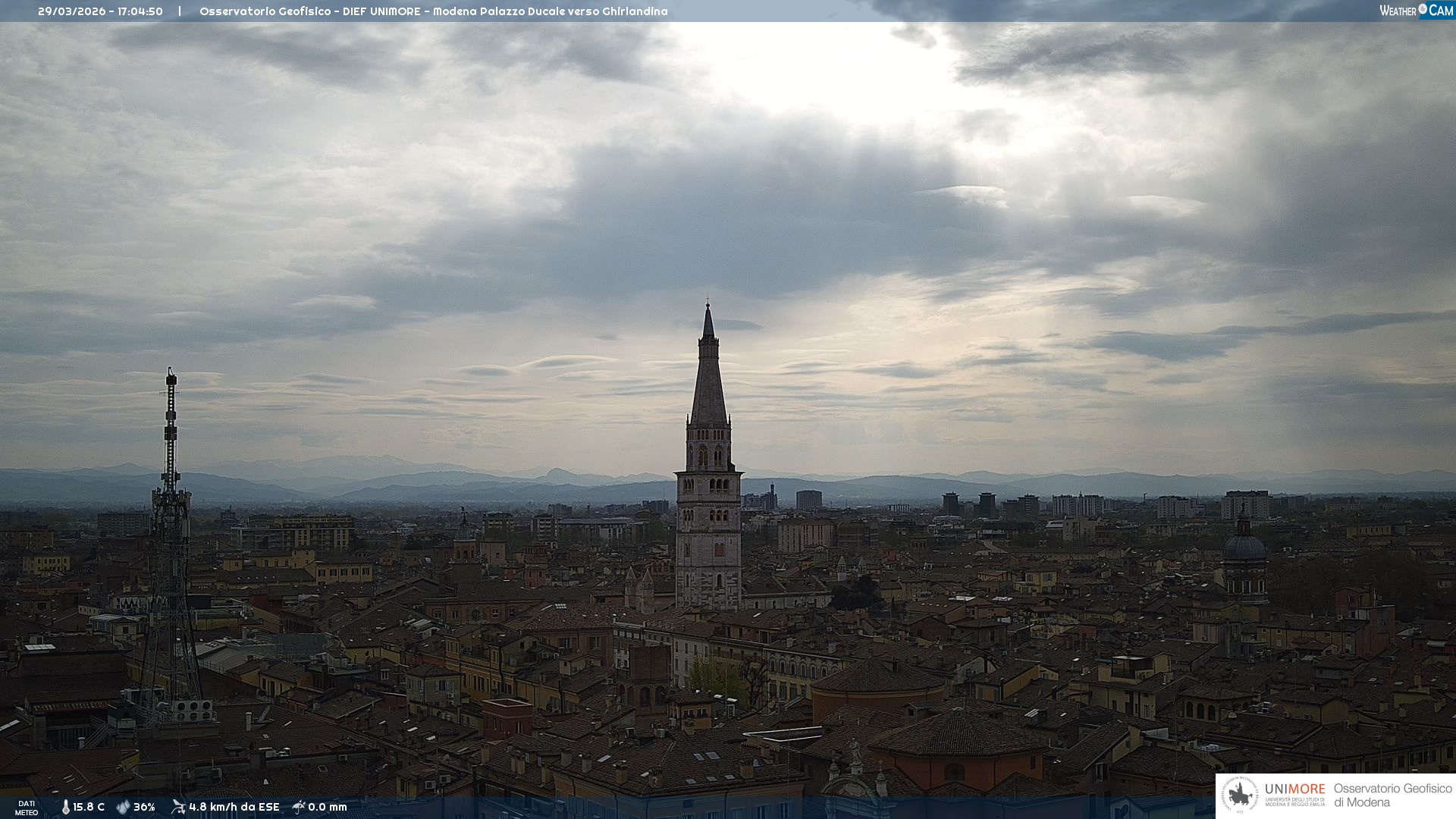Click the camera lens in WeatherCam logo

click(1423, 9)
